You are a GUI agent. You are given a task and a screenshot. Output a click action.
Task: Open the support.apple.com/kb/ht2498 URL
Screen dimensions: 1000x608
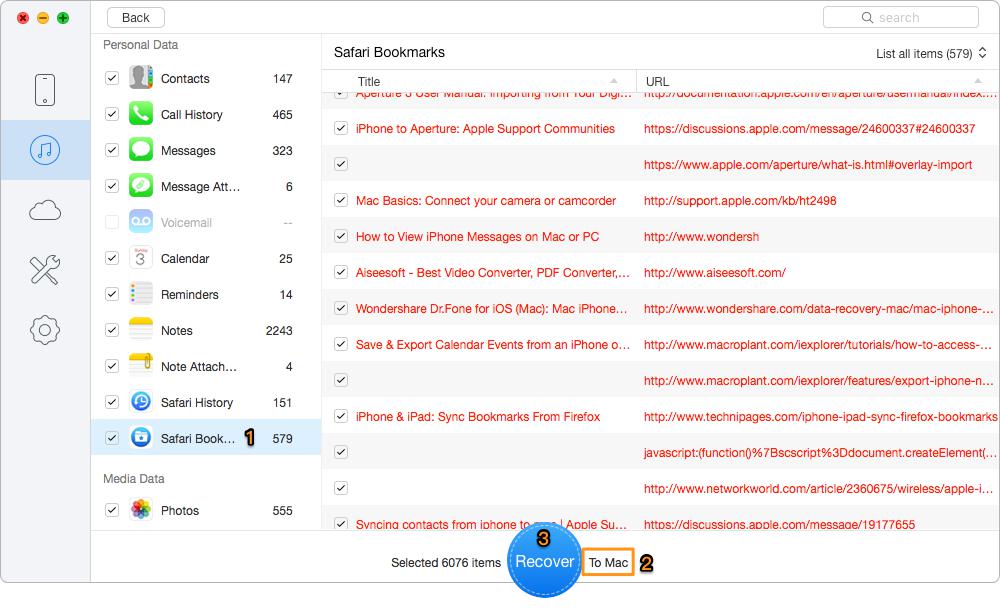740,200
